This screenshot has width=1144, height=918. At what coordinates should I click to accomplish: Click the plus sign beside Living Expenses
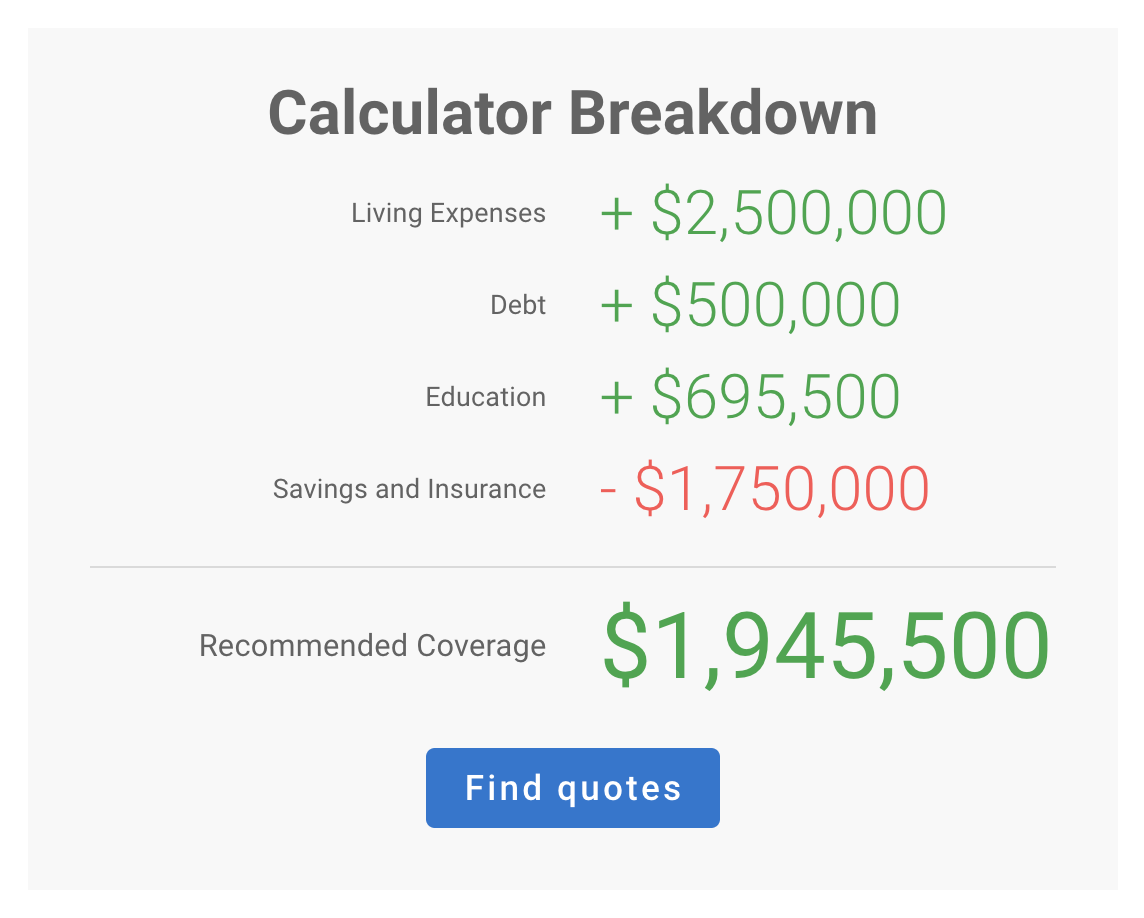coord(617,215)
